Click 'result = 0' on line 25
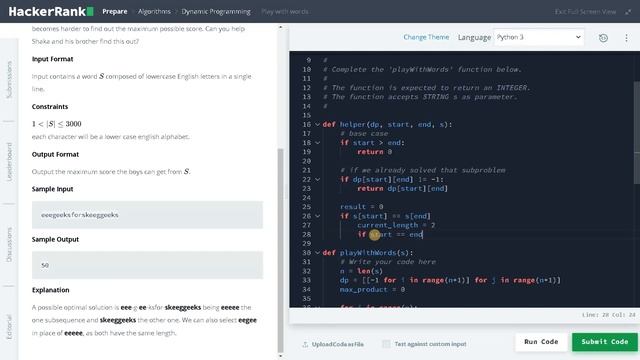Viewport: 640px width, 360px height. pos(362,207)
